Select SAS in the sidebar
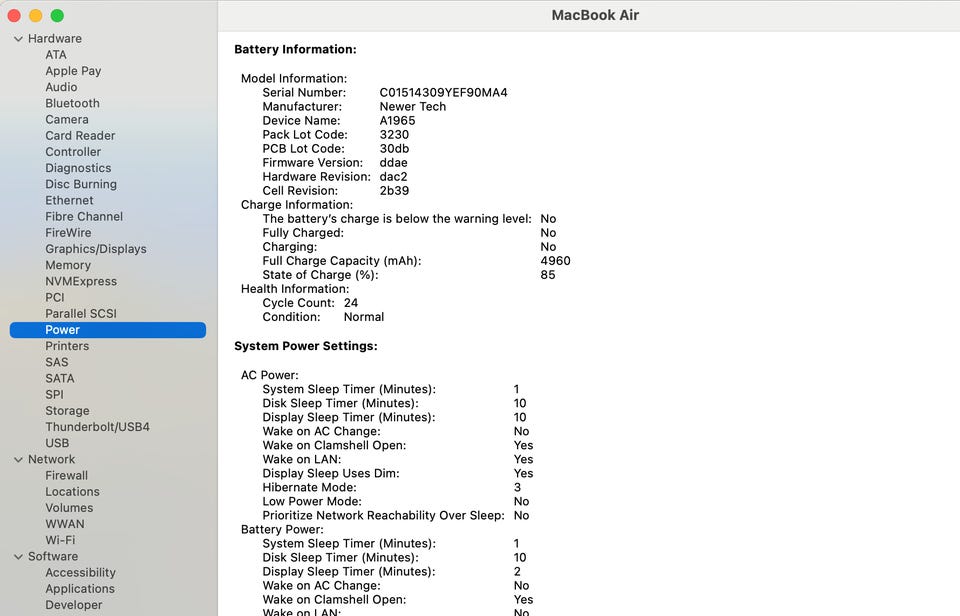The image size is (960, 616). (x=57, y=362)
